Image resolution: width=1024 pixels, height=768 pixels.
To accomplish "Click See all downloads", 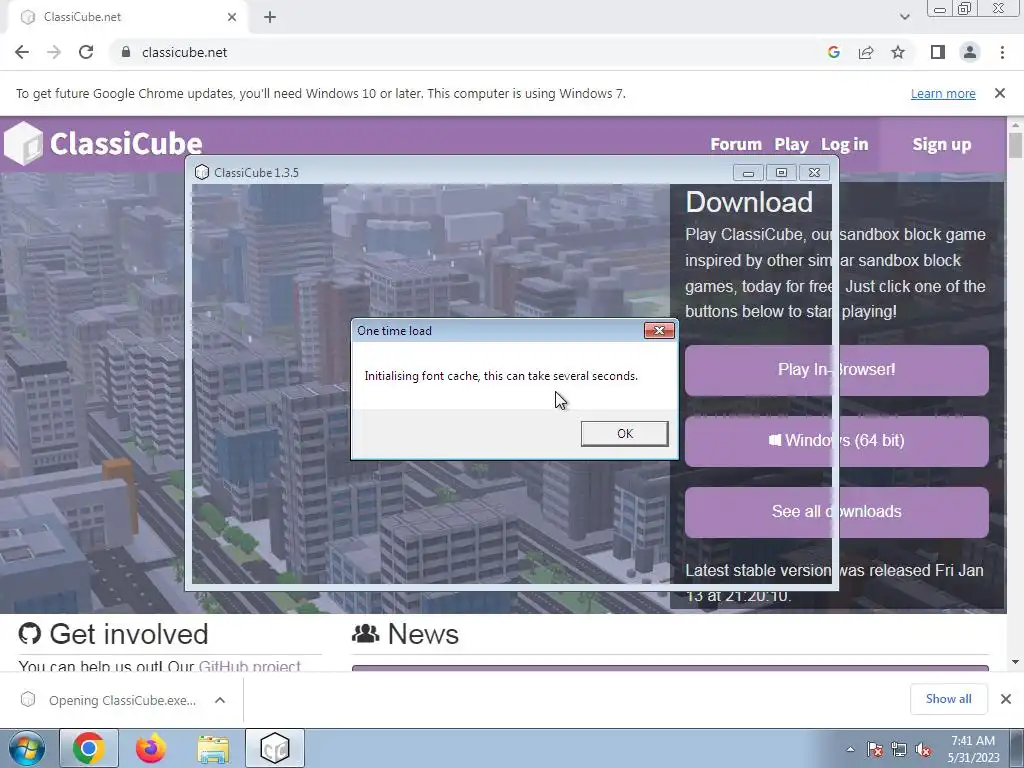I will click(x=837, y=512).
